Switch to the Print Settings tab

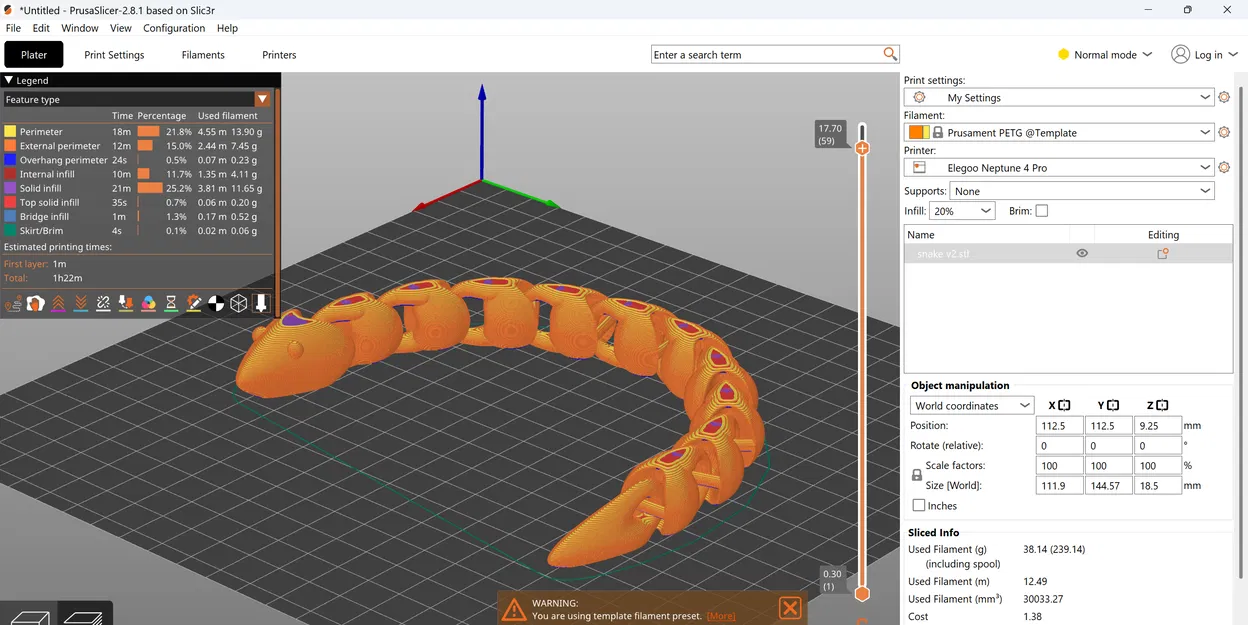tap(113, 55)
